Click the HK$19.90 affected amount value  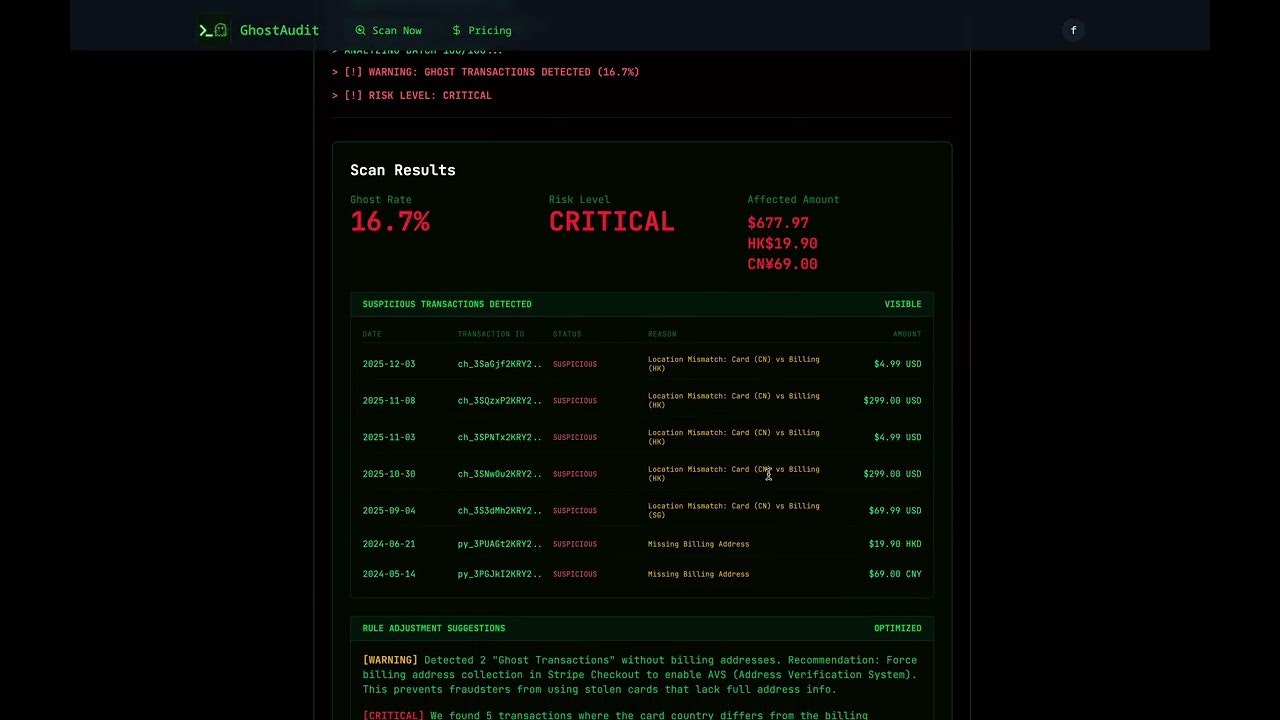(x=782, y=243)
